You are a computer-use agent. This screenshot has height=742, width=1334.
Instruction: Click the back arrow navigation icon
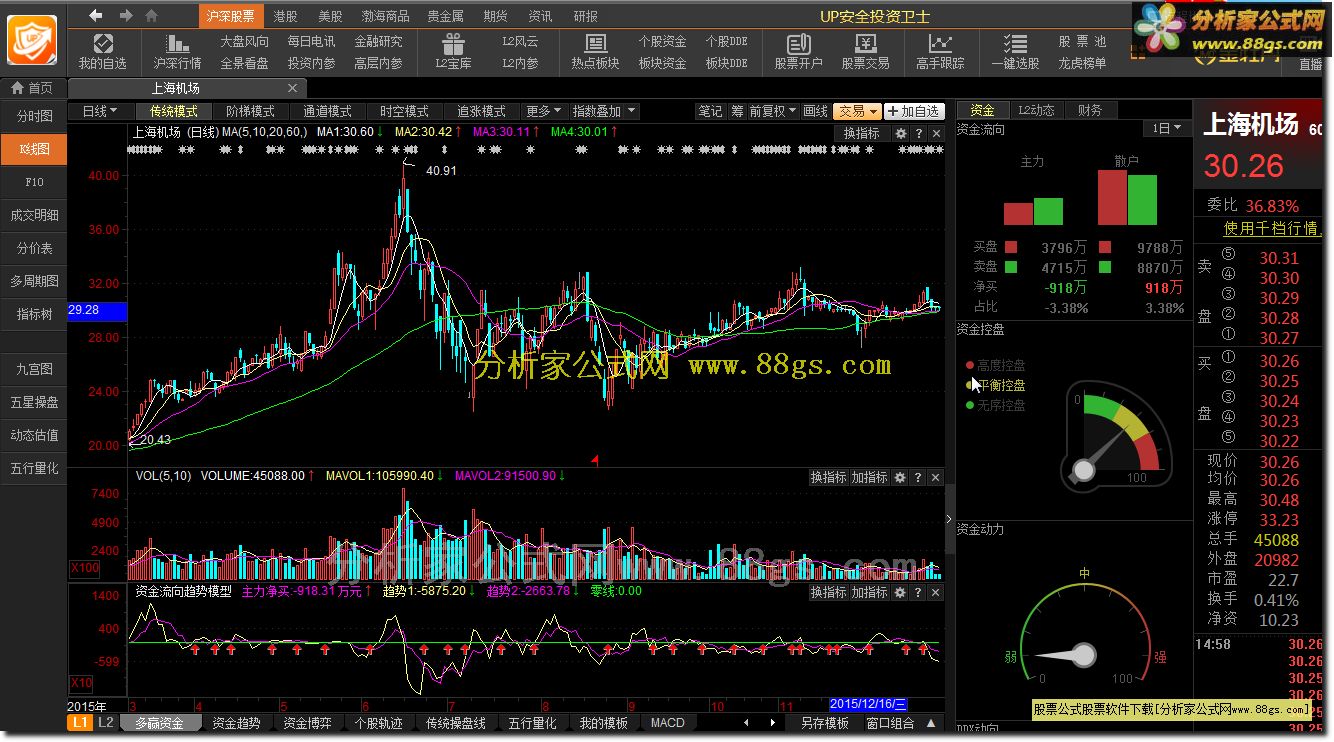(96, 15)
